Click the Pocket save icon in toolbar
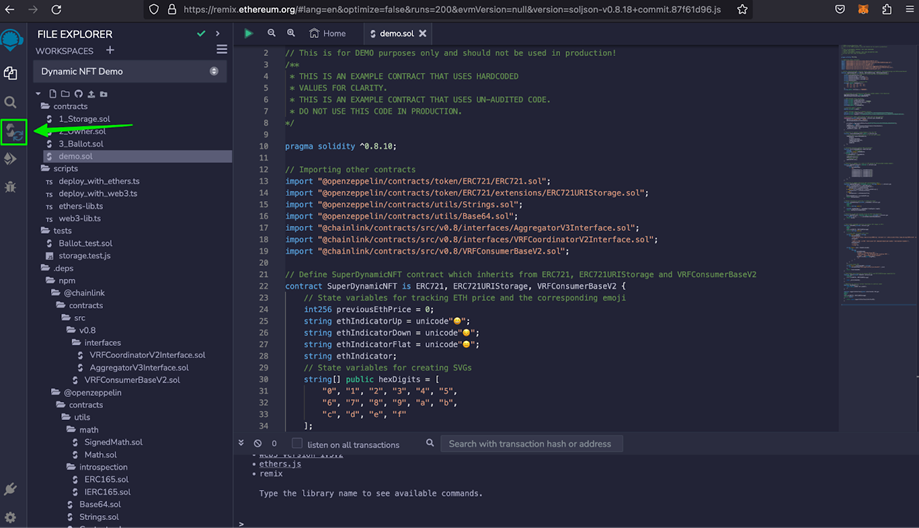 click(x=840, y=9)
